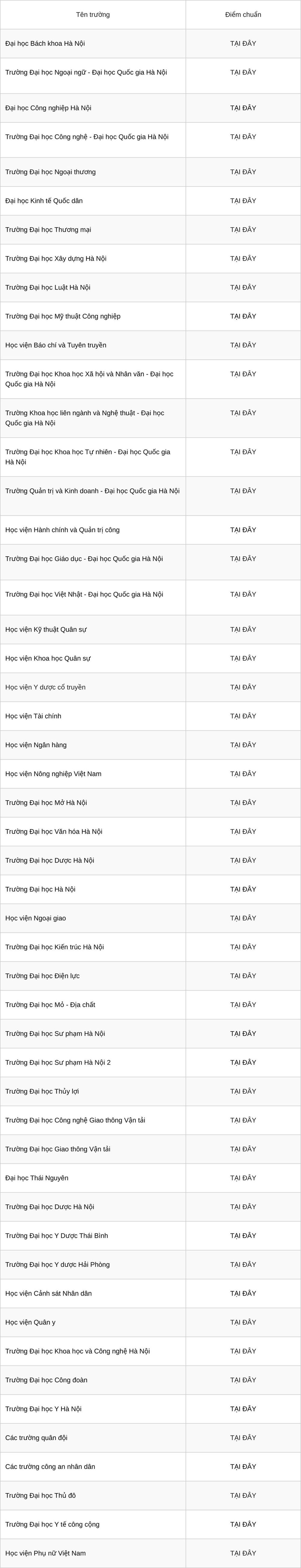Open TẠI ĐÂY for Đại học Thái Nguyên
The width and height of the screenshot is (301, 1568).
tap(243, 1178)
